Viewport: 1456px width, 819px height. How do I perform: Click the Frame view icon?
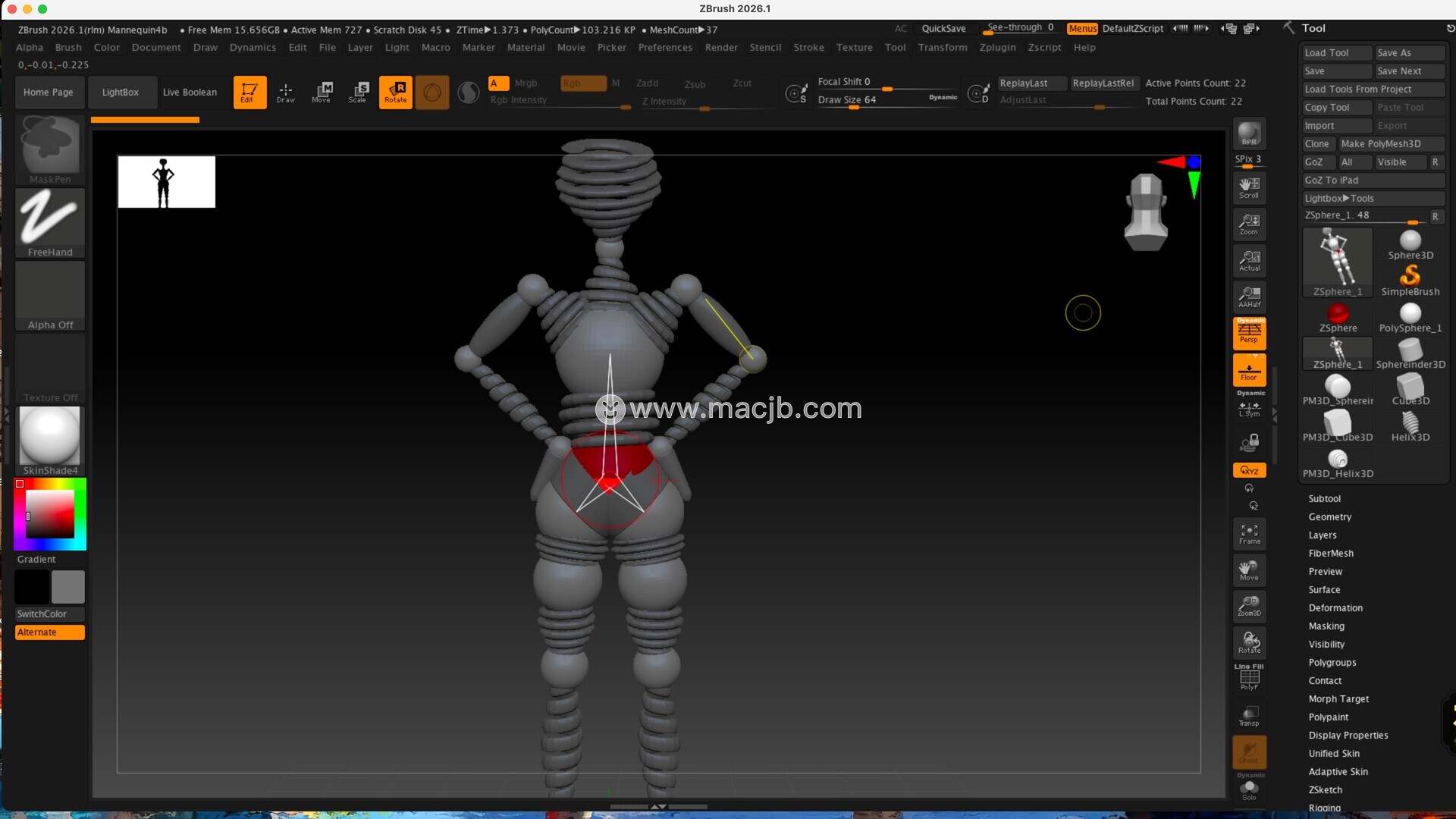[1249, 534]
